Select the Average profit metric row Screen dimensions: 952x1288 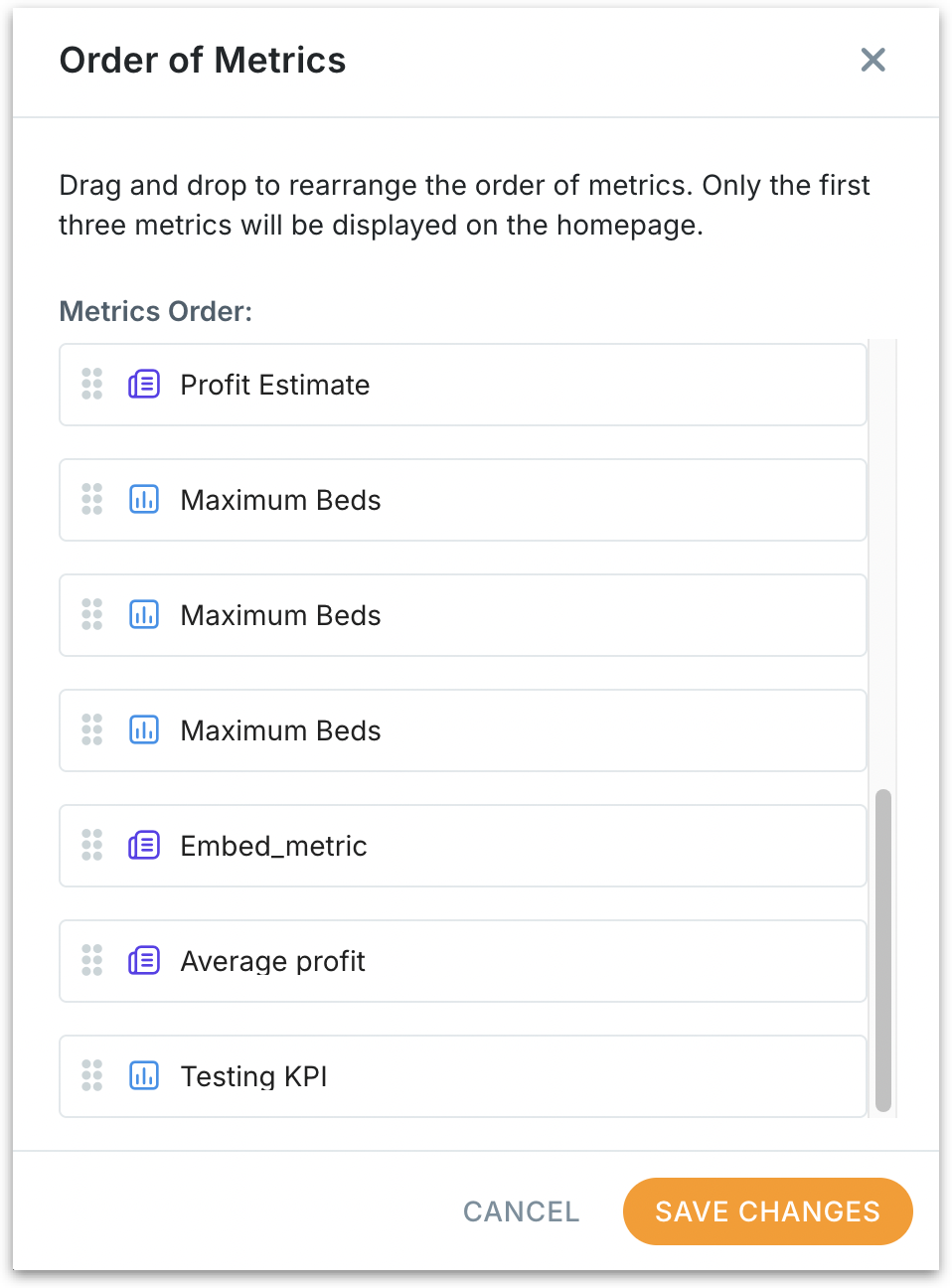click(x=462, y=961)
